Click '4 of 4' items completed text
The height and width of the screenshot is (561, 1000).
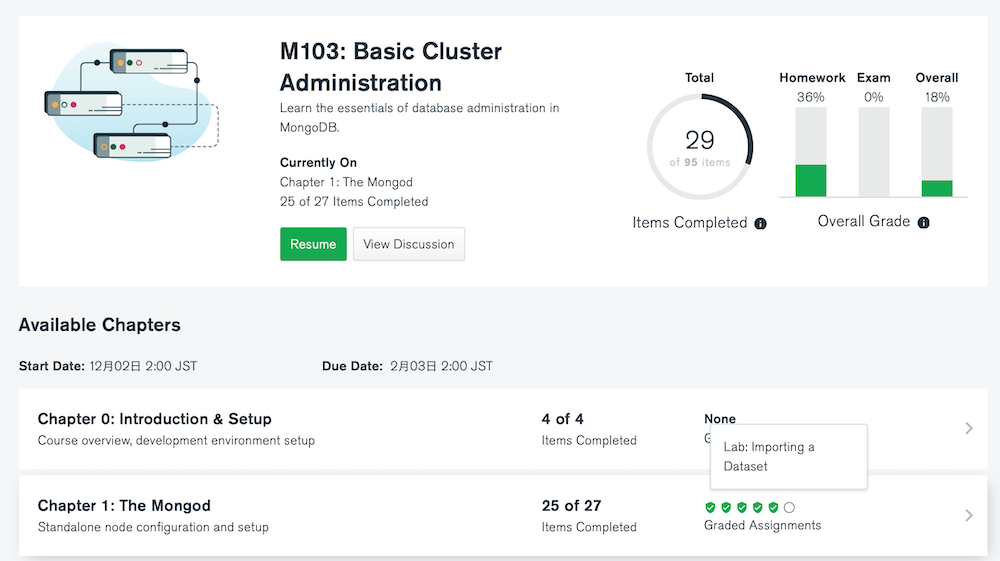562,419
